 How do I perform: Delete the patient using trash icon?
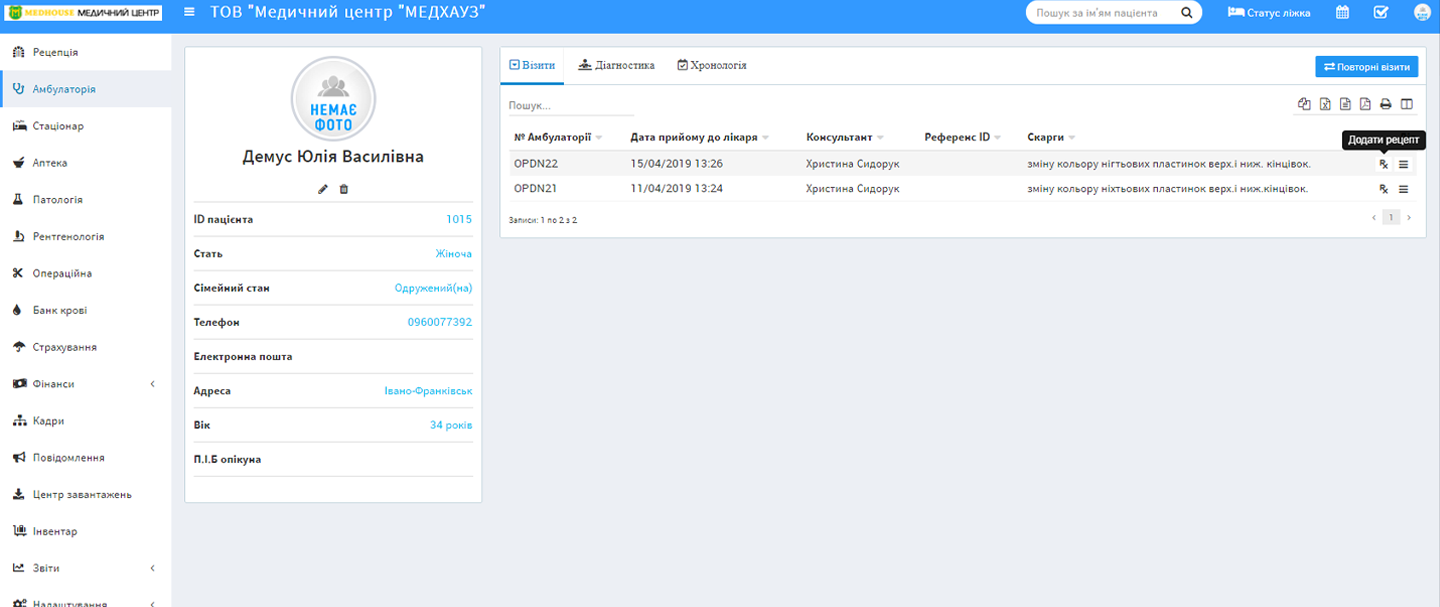(x=344, y=189)
